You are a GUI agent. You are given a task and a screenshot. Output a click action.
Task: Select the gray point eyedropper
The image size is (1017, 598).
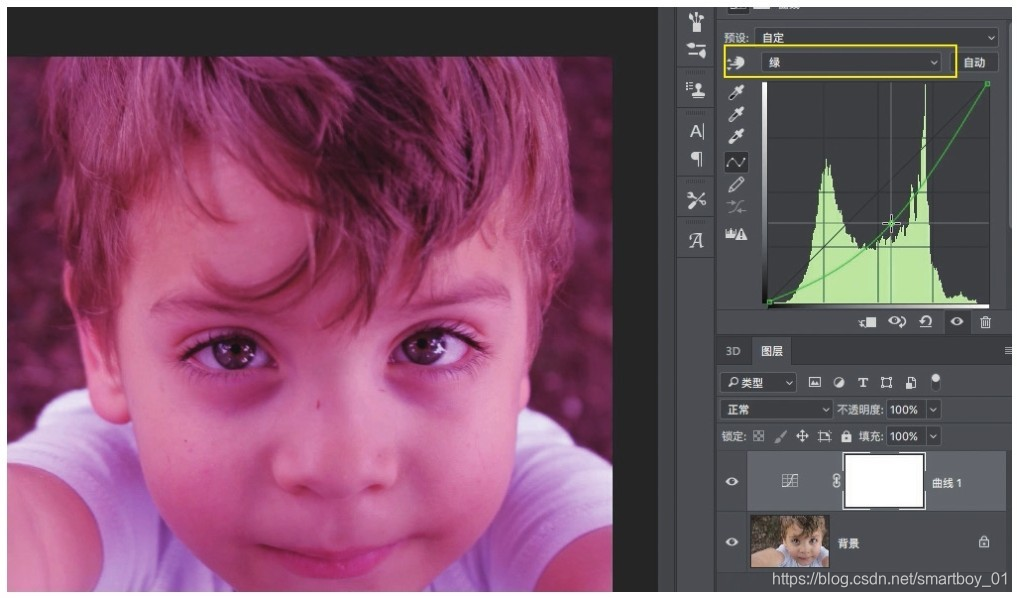(736, 114)
